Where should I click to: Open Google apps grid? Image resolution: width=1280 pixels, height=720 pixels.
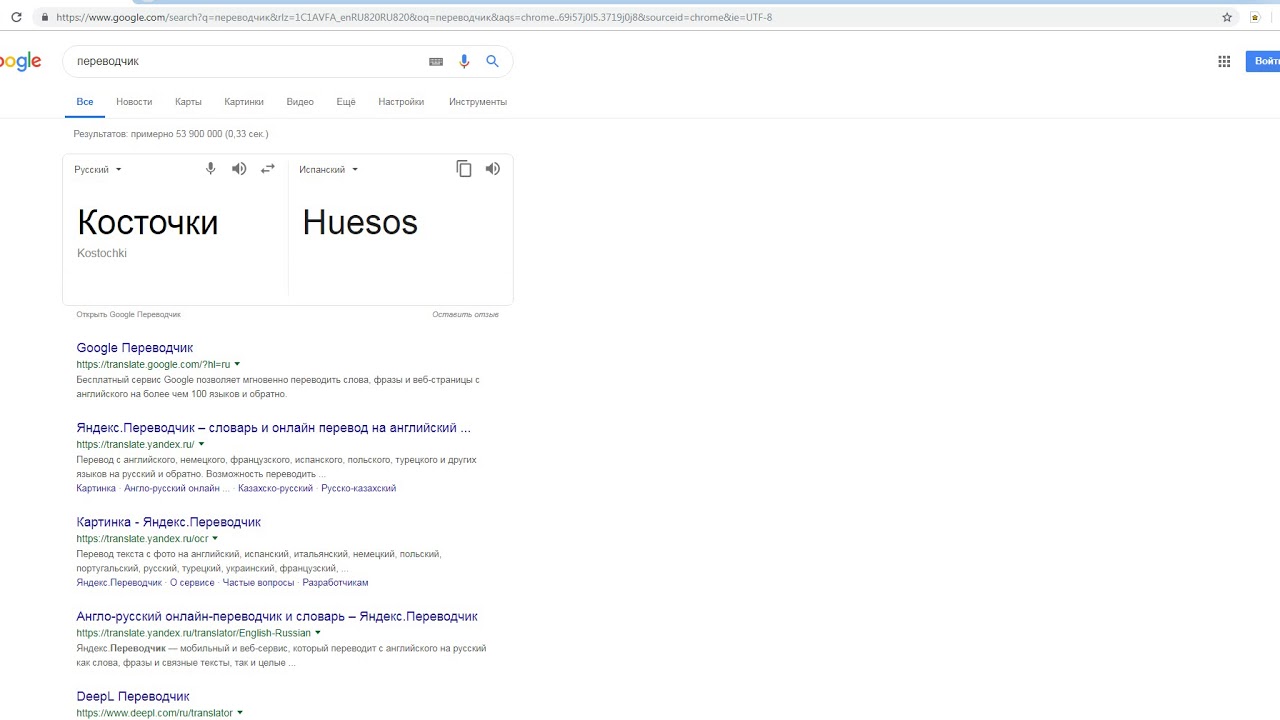[x=1224, y=61]
